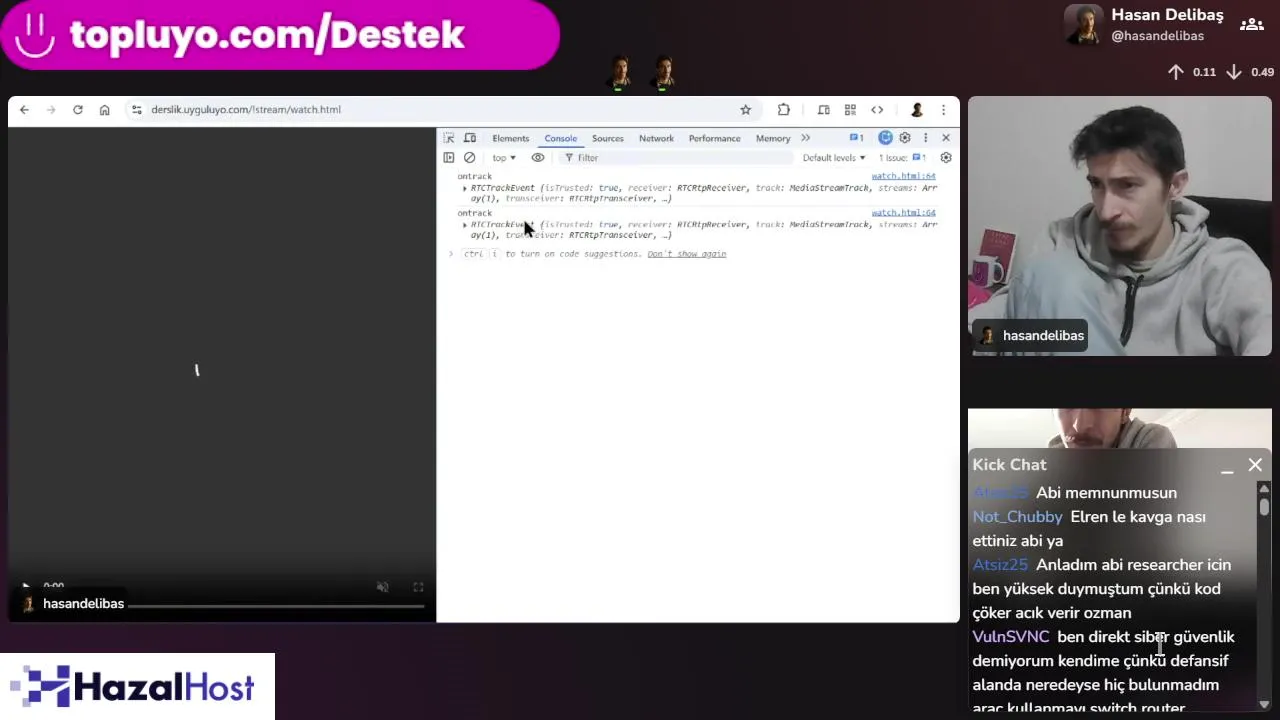The width and height of the screenshot is (1280, 720).
Task: Enter fullscreen on the video player
Action: [x=418, y=587]
